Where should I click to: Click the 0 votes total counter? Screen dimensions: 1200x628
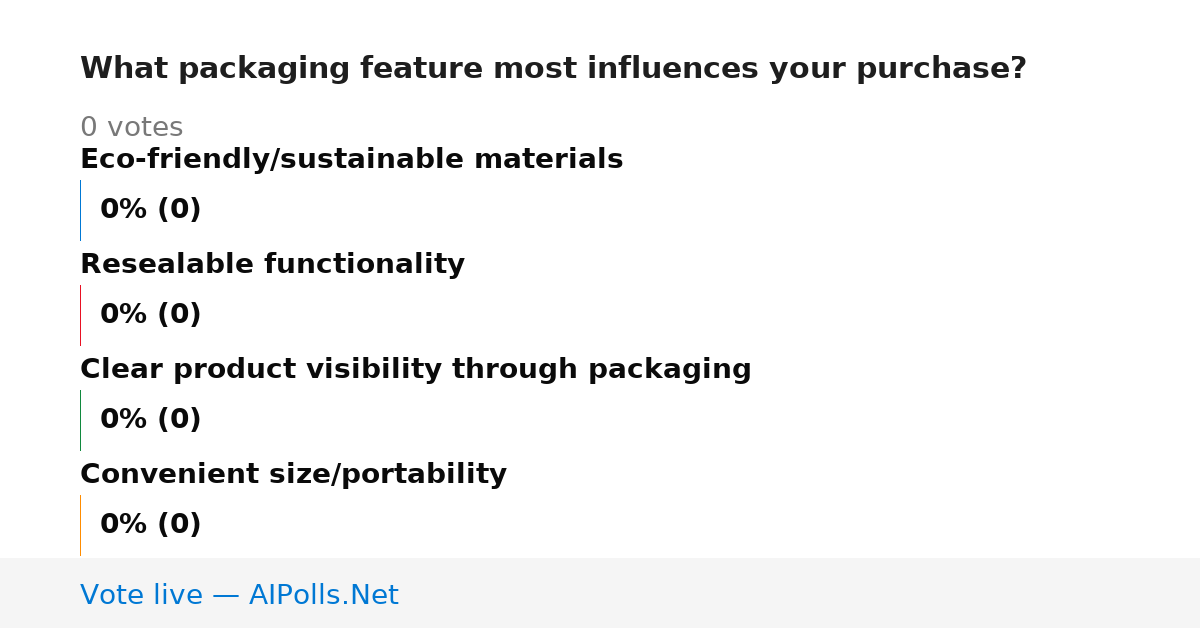tap(131, 128)
